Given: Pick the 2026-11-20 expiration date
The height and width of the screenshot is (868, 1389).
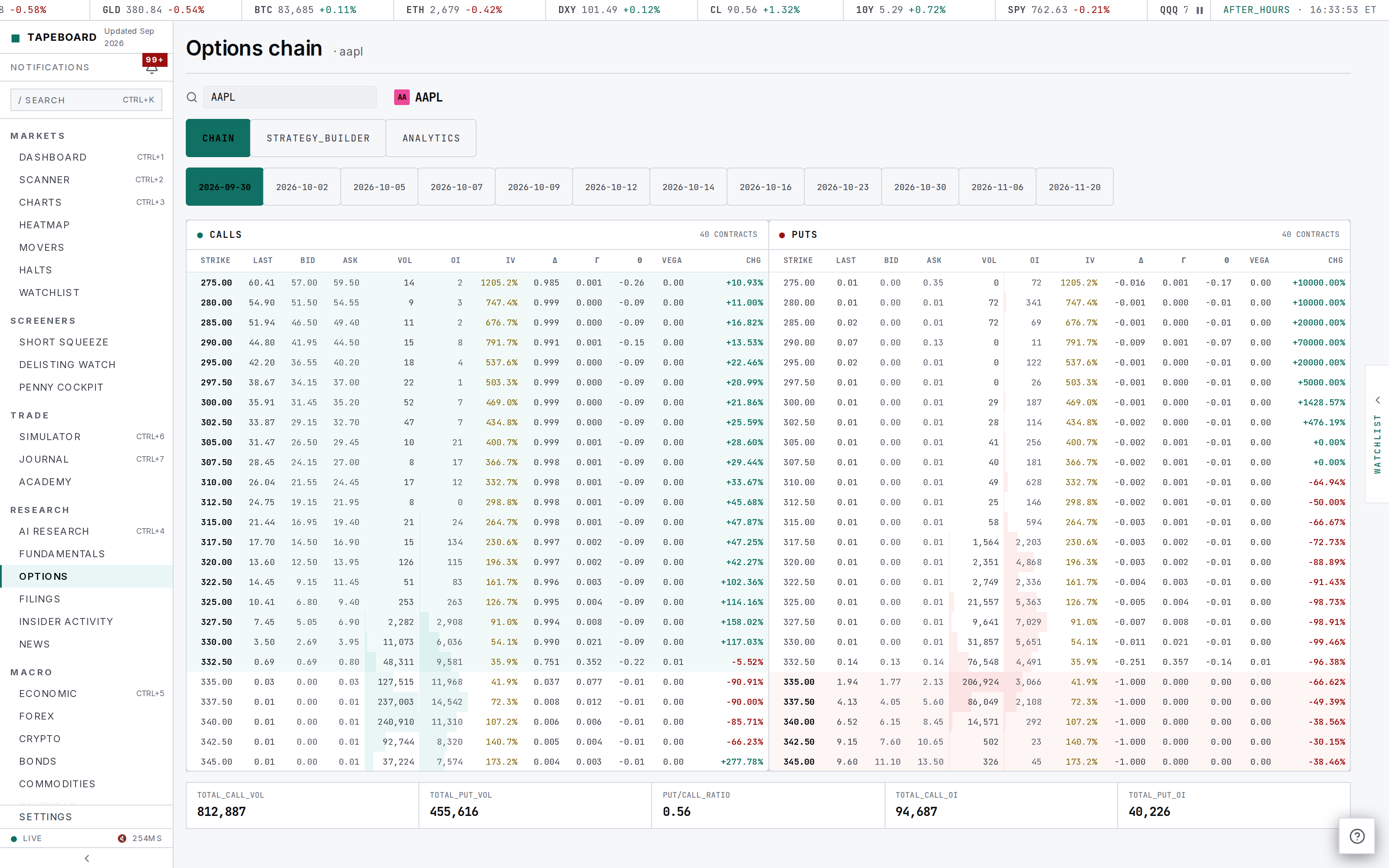Looking at the screenshot, I should pos(1074,187).
